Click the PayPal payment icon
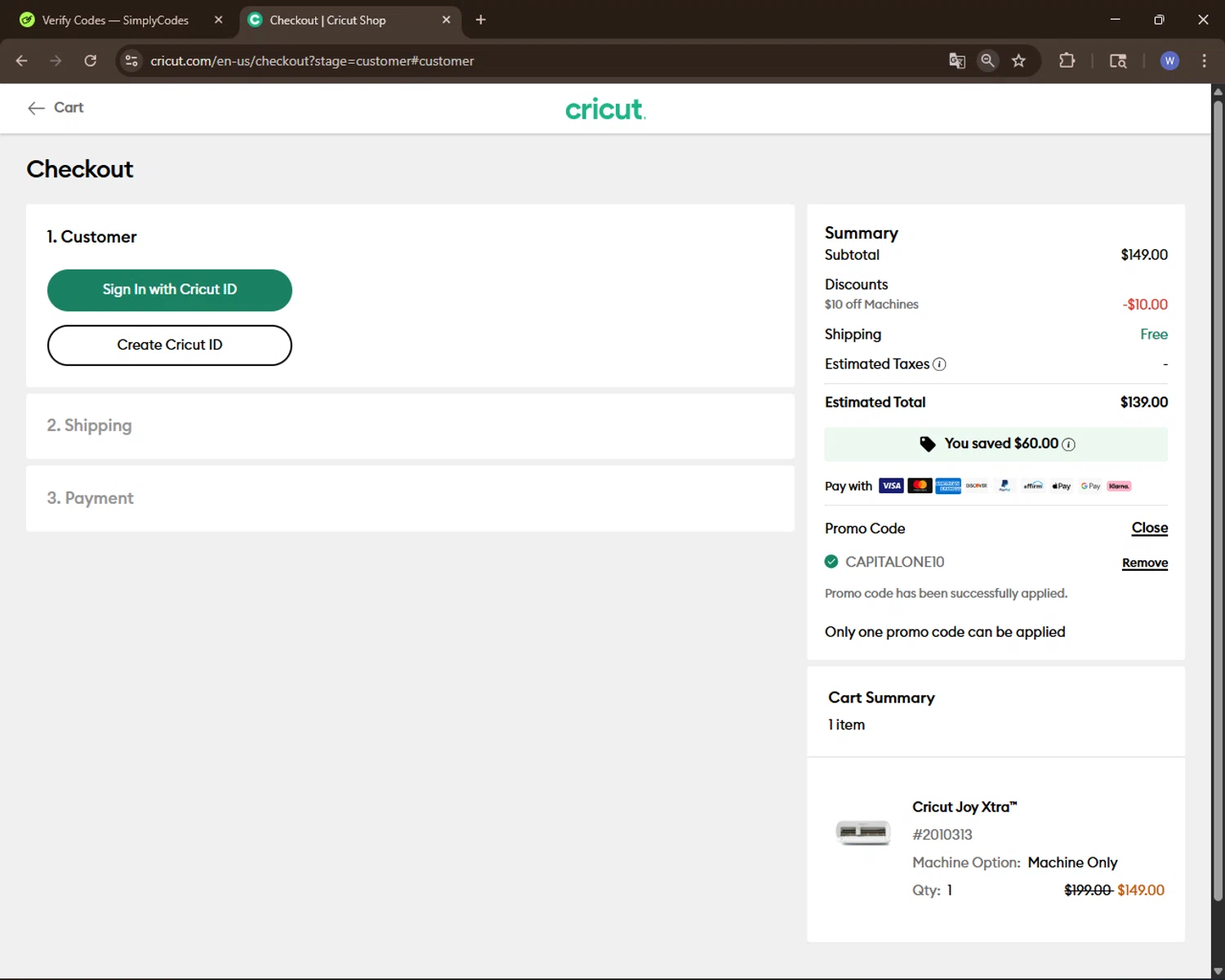This screenshot has height=980, width=1225. pos(1004,486)
